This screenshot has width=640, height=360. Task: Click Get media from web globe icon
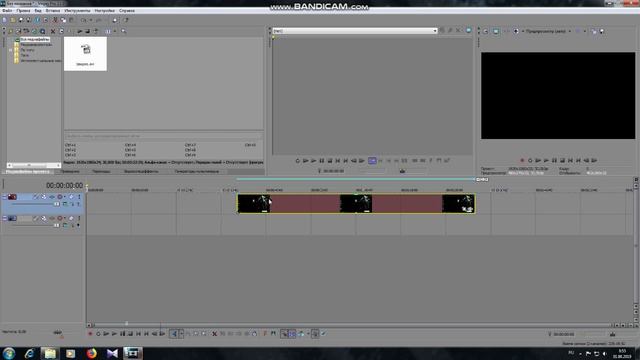coord(35,31)
